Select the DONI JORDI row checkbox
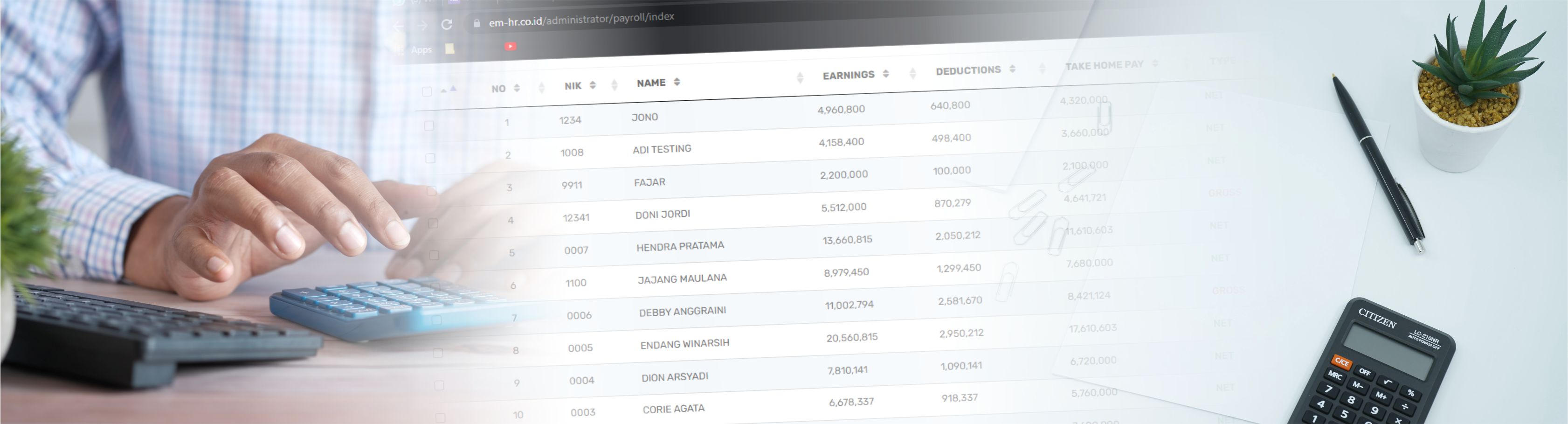The image size is (1568, 424). click(x=433, y=223)
